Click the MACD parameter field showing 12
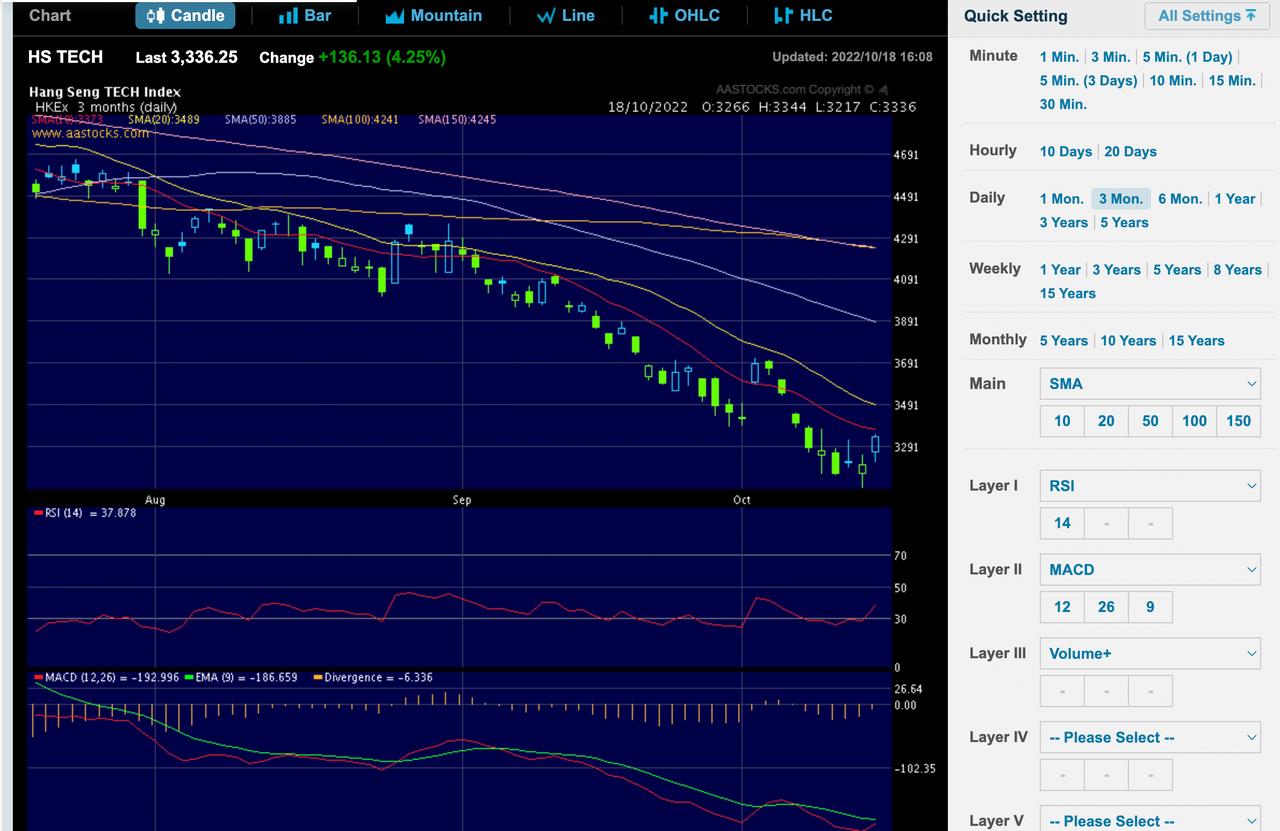The image size is (1280, 831). pos(1062,607)
